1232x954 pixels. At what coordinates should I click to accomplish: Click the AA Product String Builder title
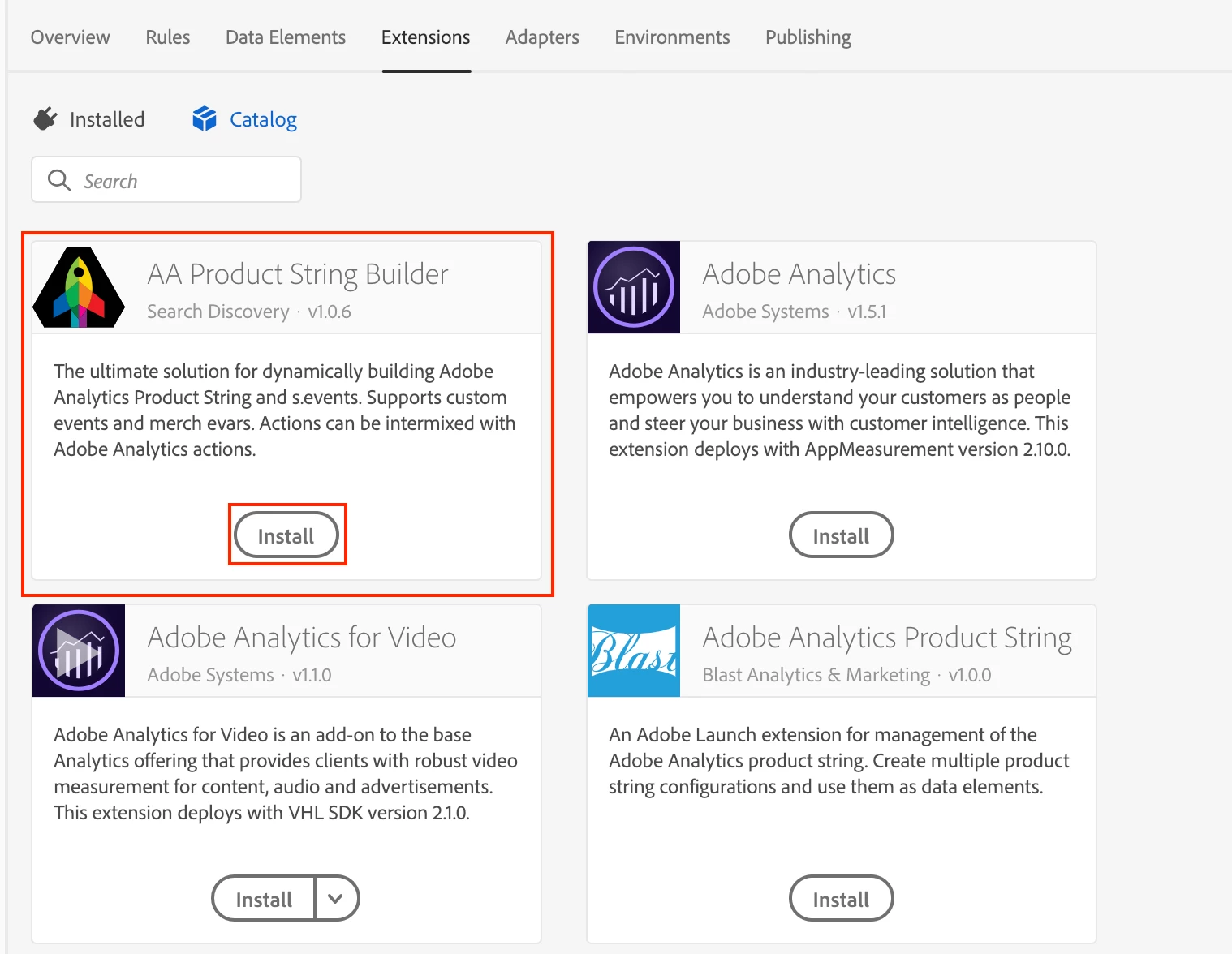click(x=298, y=274)
